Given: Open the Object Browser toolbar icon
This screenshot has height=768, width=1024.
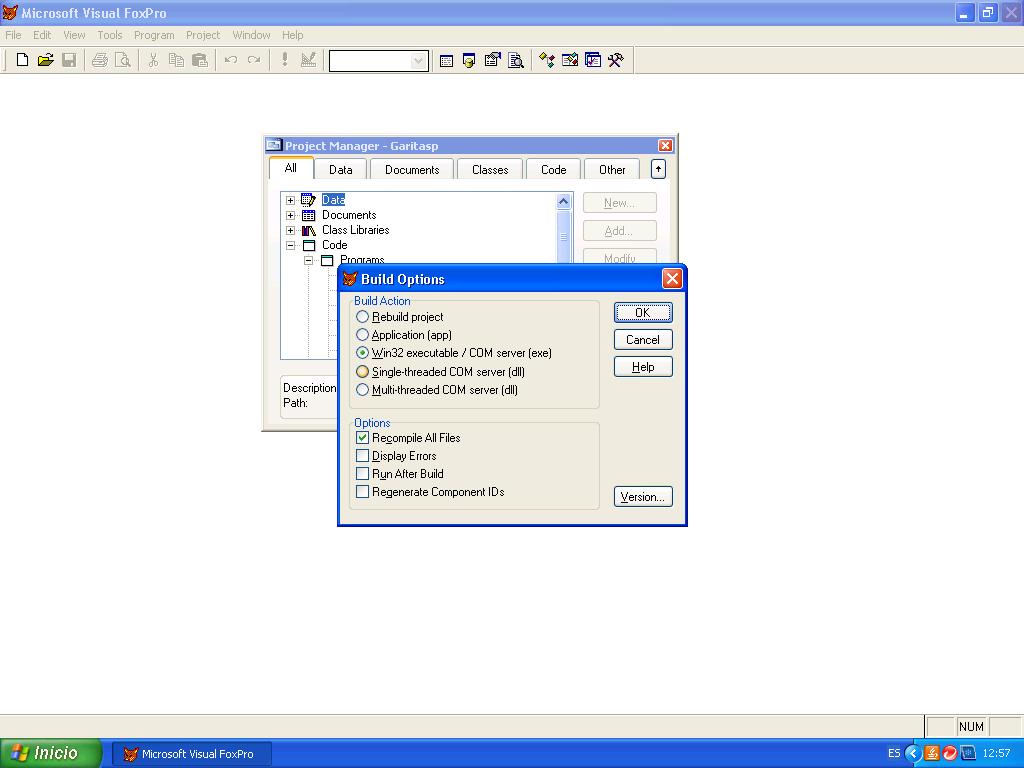Looking at the screenshot, I should (x=569, y=61).
